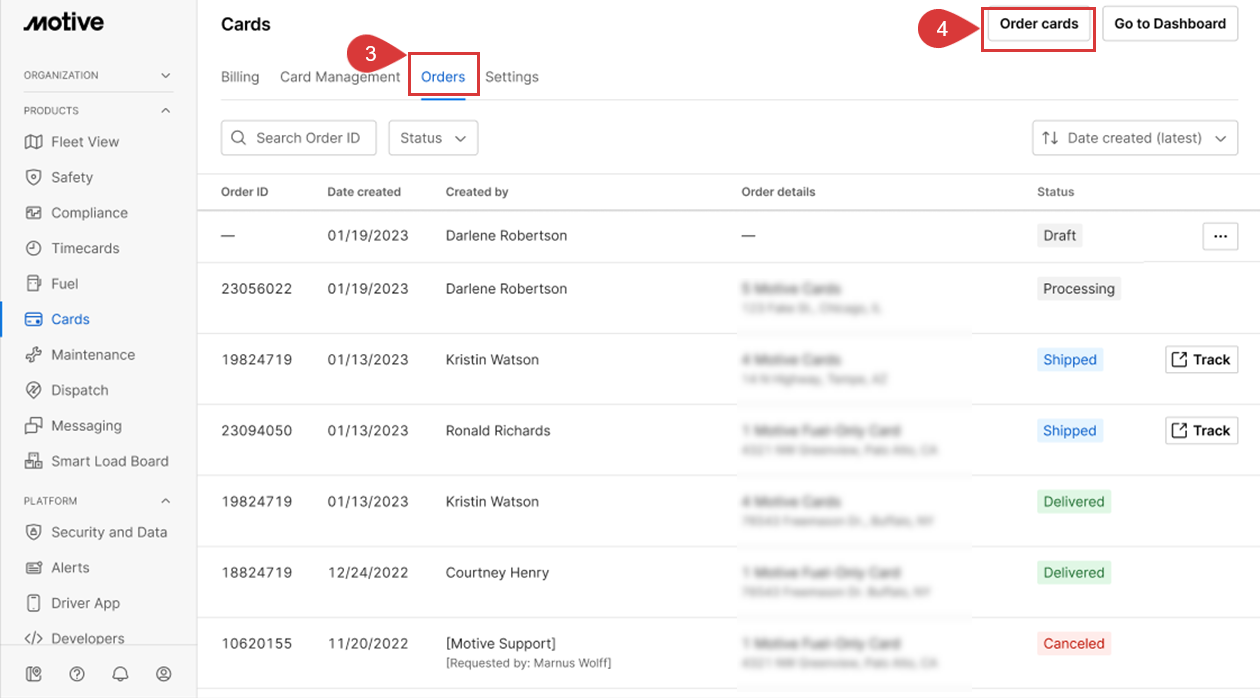Open the draft order's three-dot menu
Viewport: 1260px width, 698px height.
coord(1219,236)
